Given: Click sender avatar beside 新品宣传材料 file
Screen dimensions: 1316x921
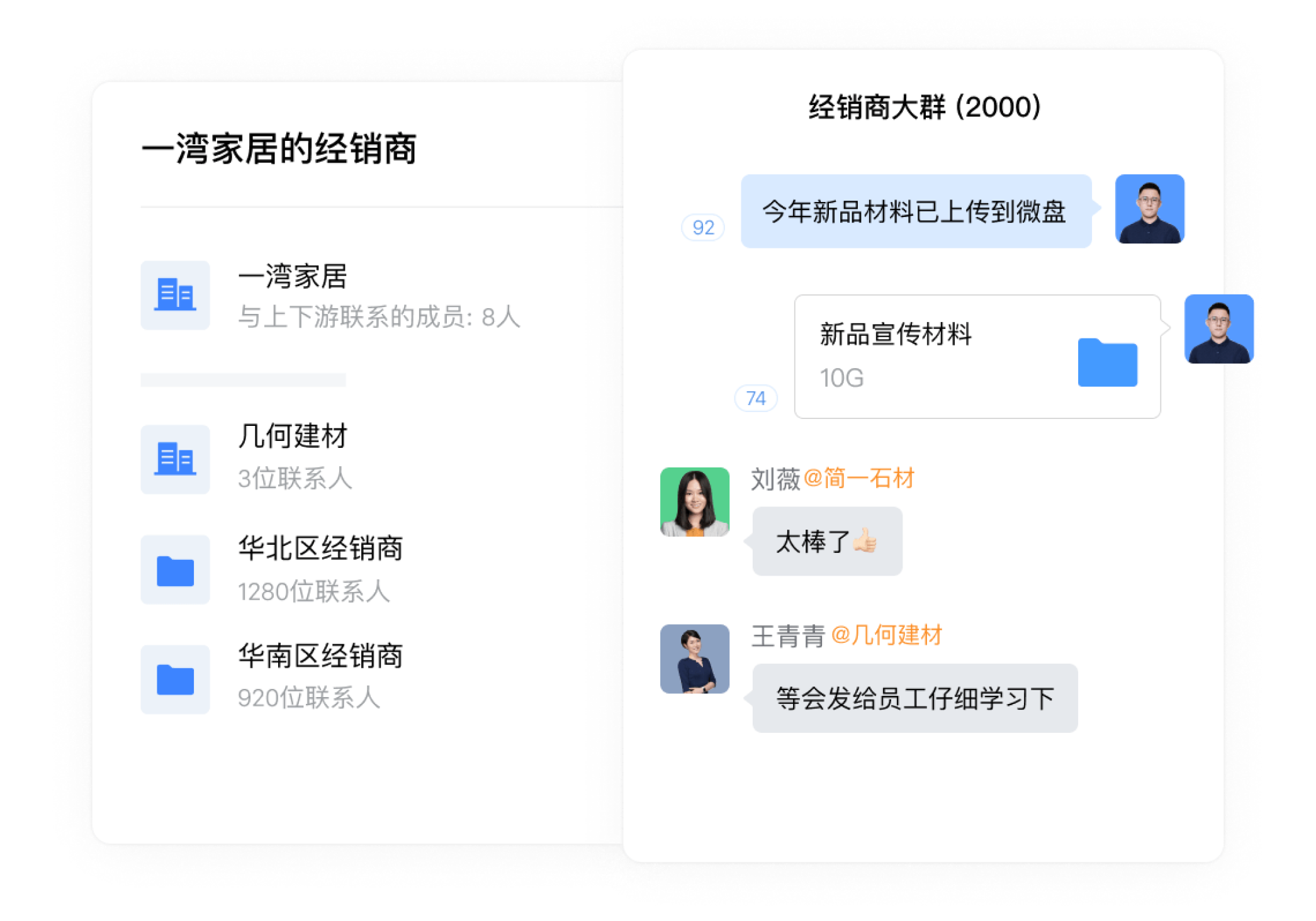Looking at the screenshot, I should click(1218, 328).
